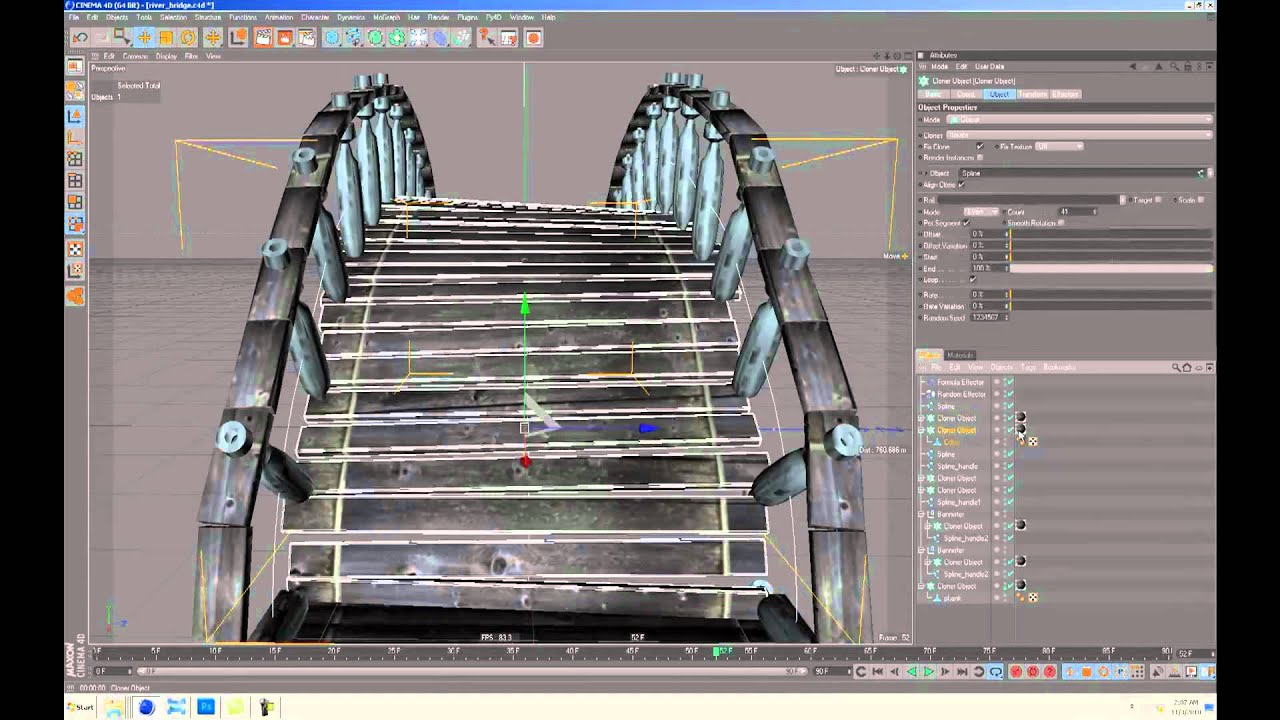
Task: Click the question-mark help cursor icon
Action: coord(486,38)
